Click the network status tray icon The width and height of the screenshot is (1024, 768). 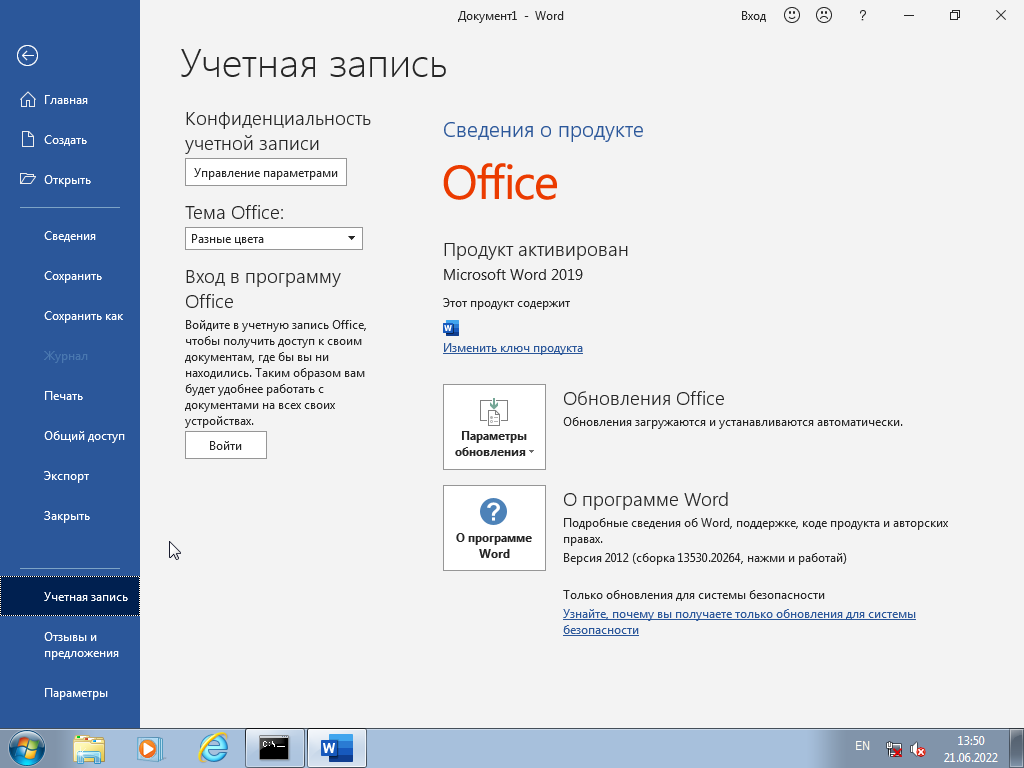point(894,749)
